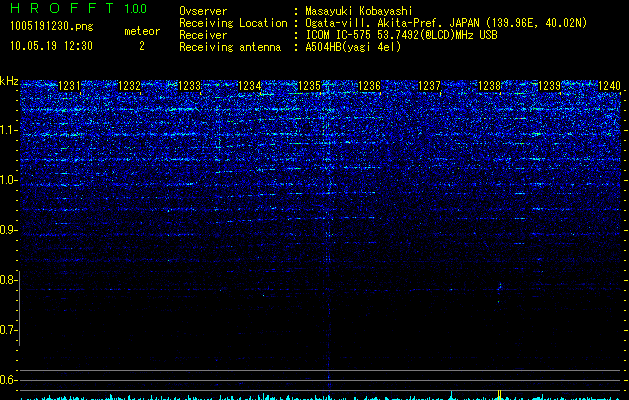Screen dimensions: 629x400
Task: Select the filename 1005191230.png
Action: (x=52, y=26)
